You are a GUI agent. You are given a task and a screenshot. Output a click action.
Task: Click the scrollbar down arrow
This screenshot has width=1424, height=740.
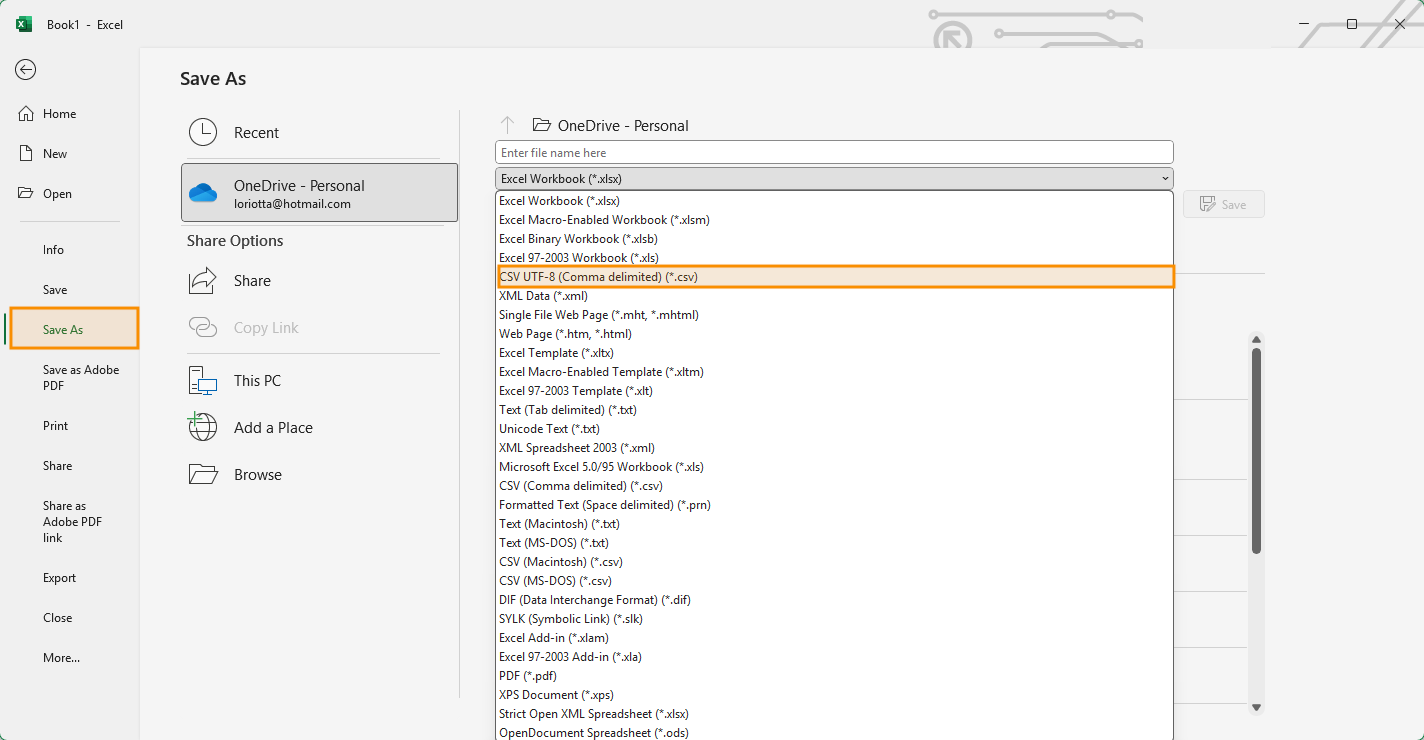pos(1257,707)
